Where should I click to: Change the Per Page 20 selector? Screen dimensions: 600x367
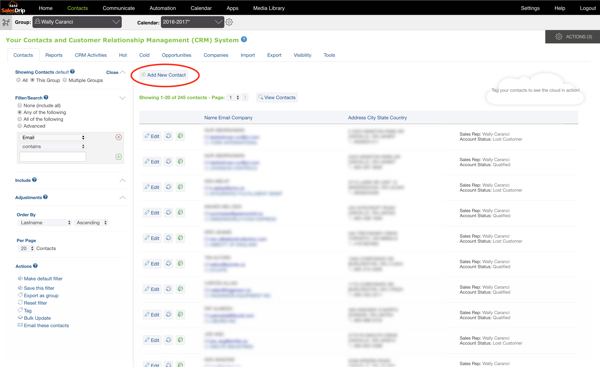(x=26, y=248)
